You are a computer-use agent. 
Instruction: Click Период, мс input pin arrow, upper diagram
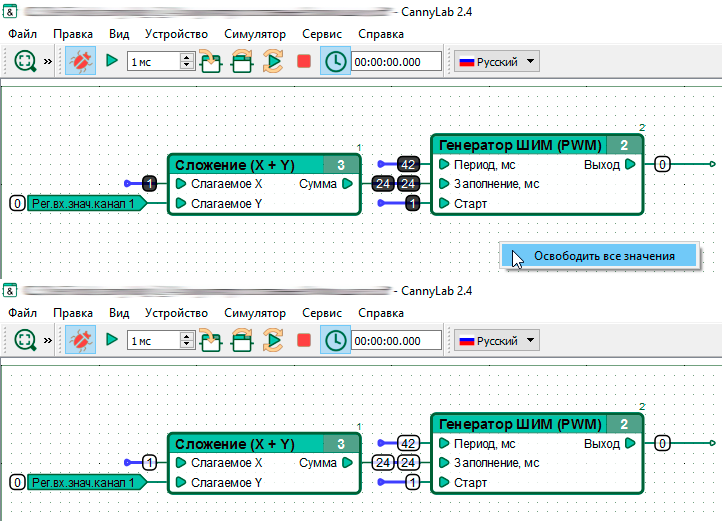[x=444, y=164]
